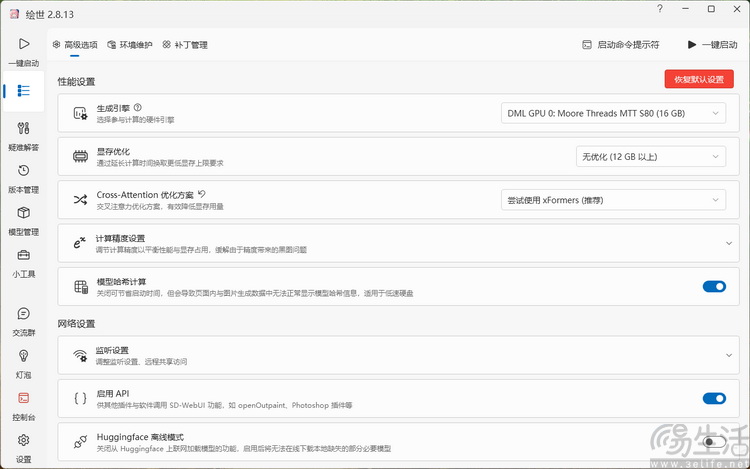Click the help question mark in title bar

click(x=660, y=9)
